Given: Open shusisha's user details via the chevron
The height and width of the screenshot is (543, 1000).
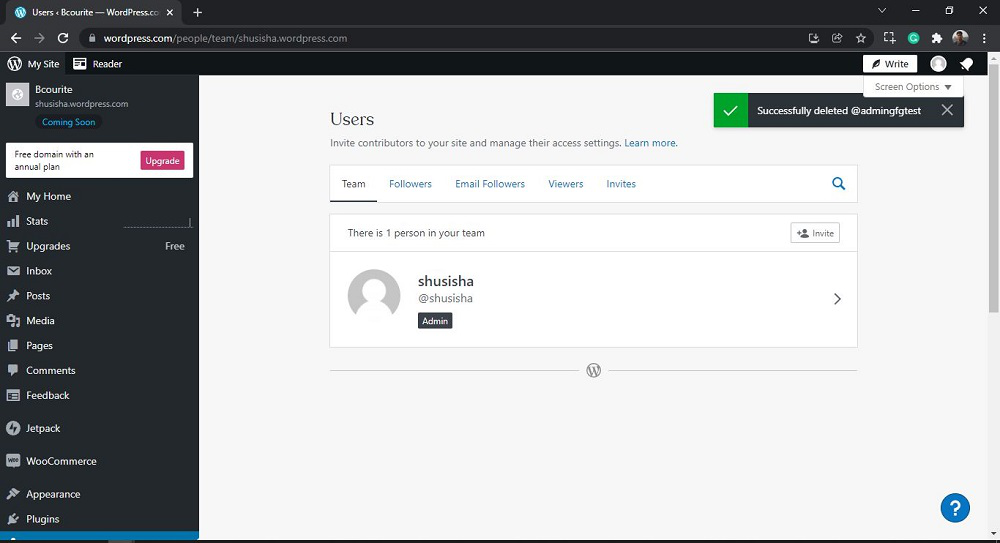Looking at the screenshot, I should tap(837, 299).
